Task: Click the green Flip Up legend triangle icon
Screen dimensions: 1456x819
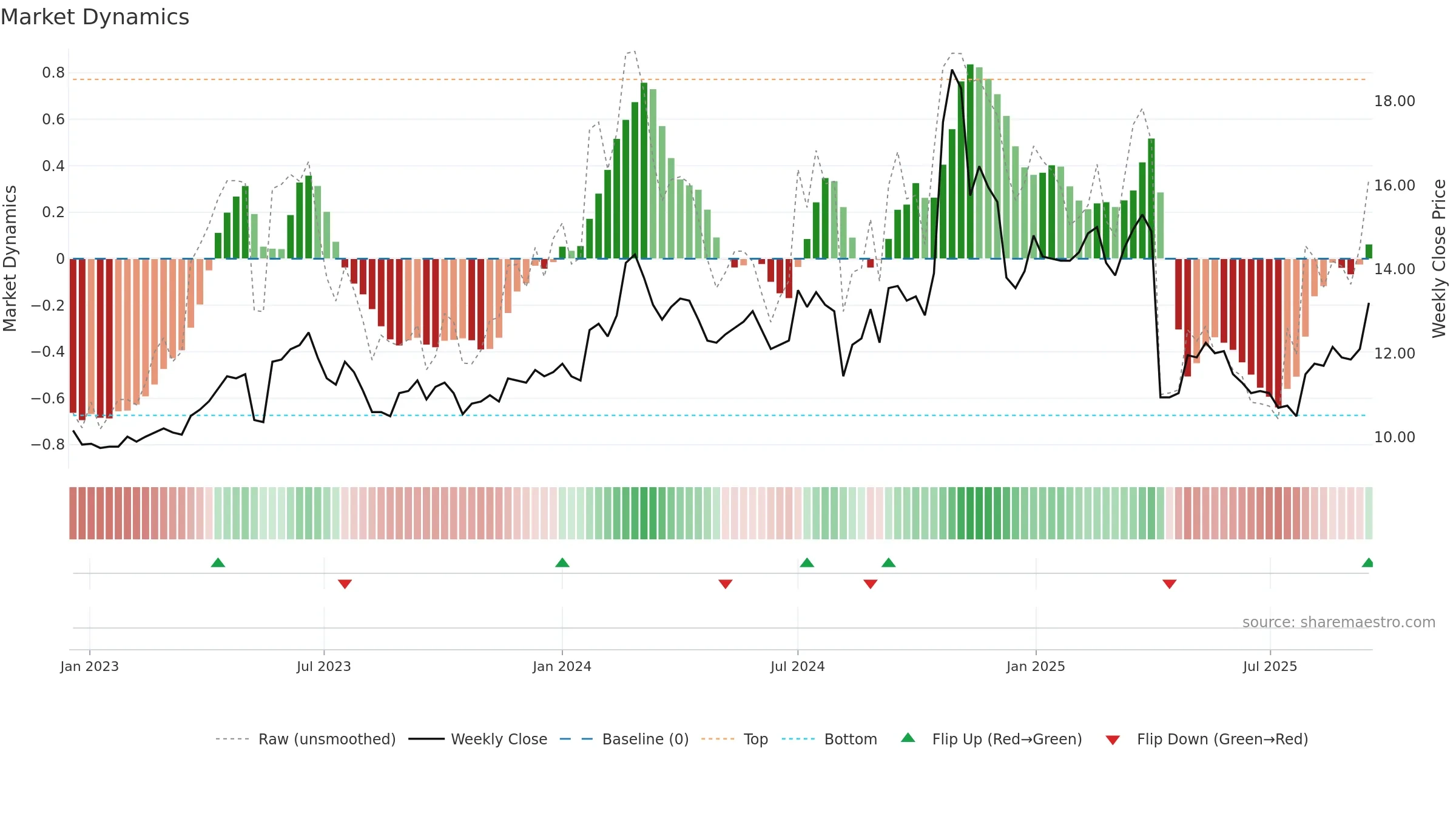Action: 908,738
